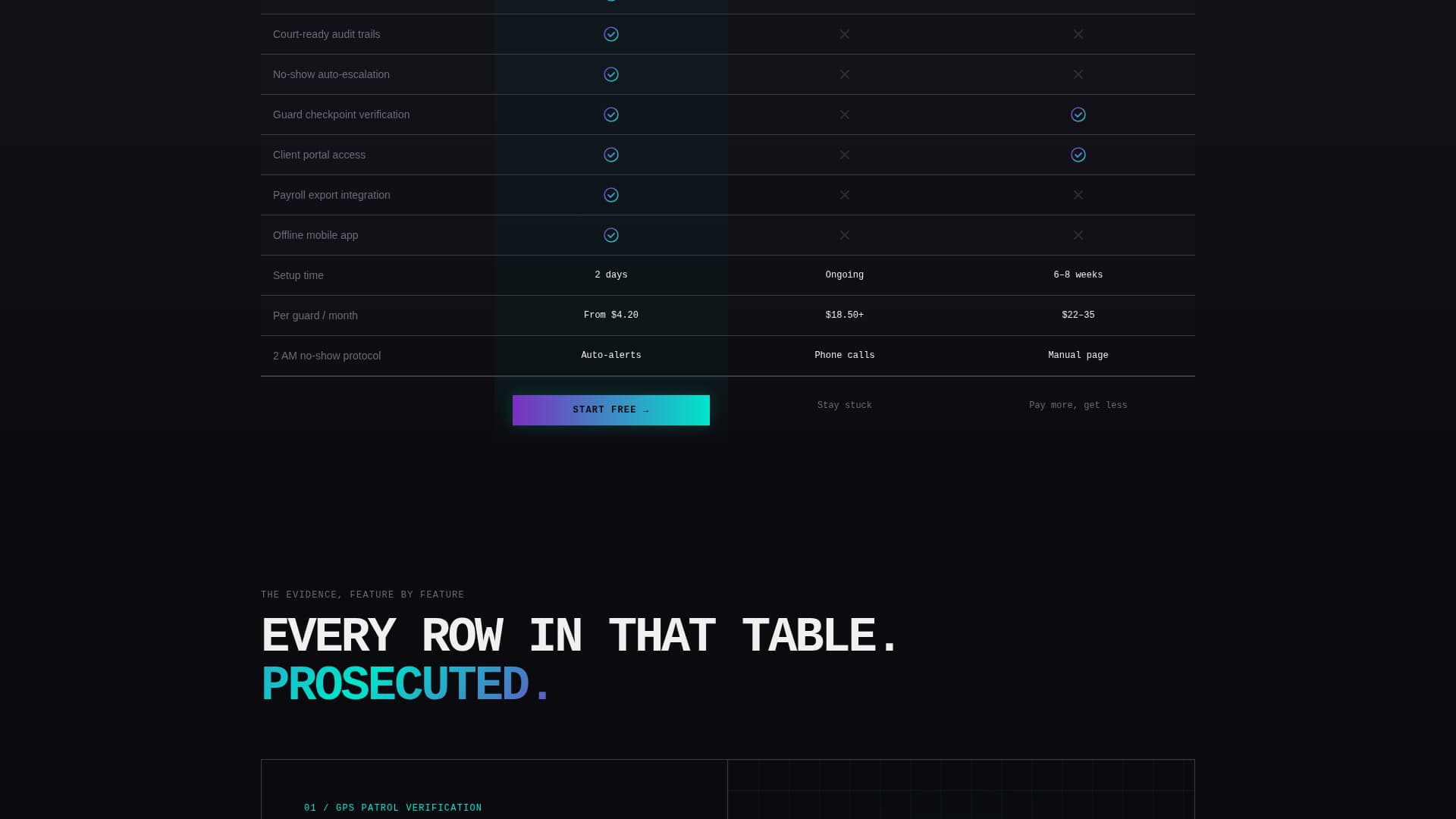This screenshot has height=819, width=1456.
Task: Click first column checkmark for Guard checkpoint verification
Action: click(611, 115)
